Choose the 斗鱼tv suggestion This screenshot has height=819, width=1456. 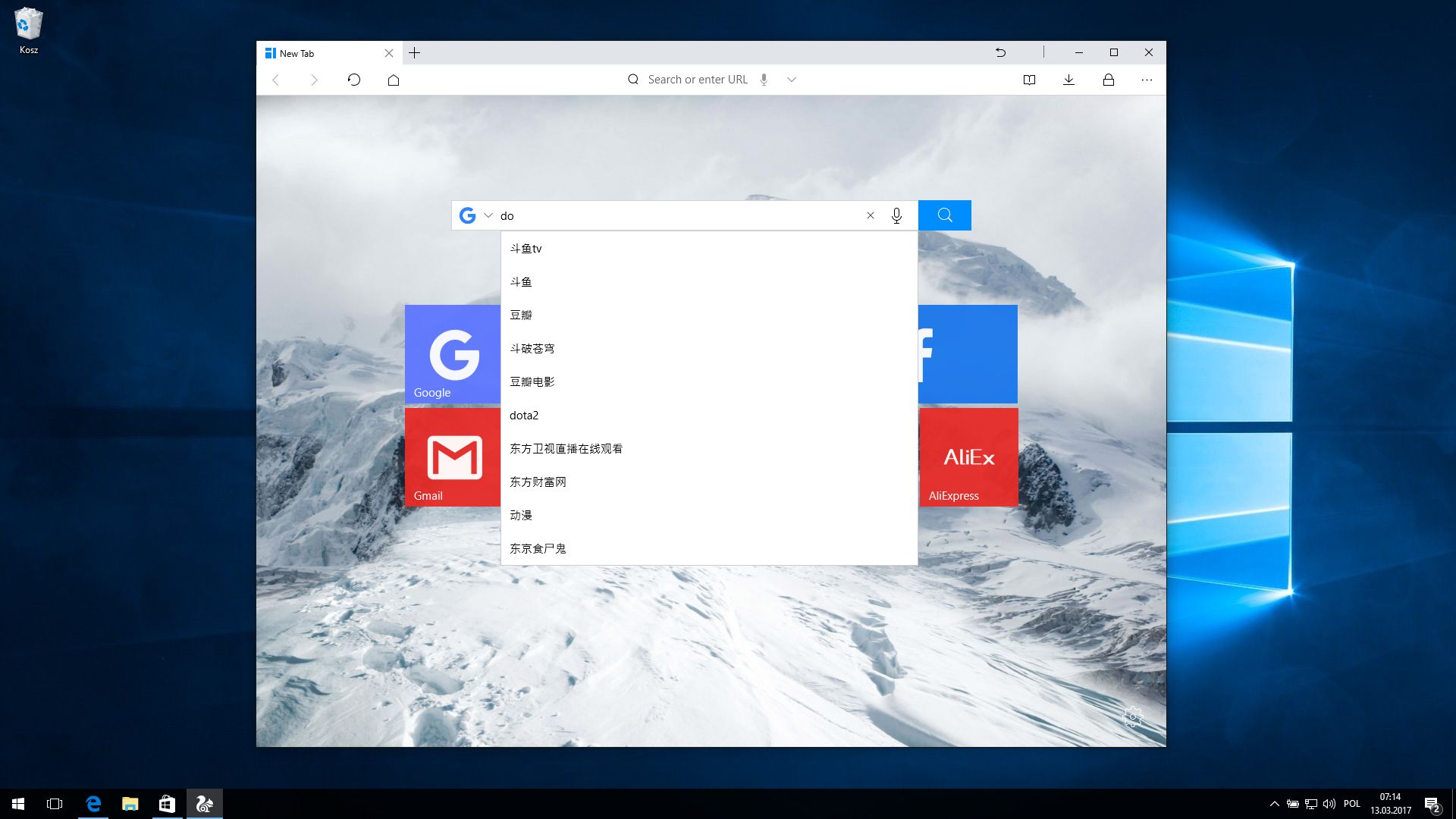pyautogui.click(x=526, y=249)
